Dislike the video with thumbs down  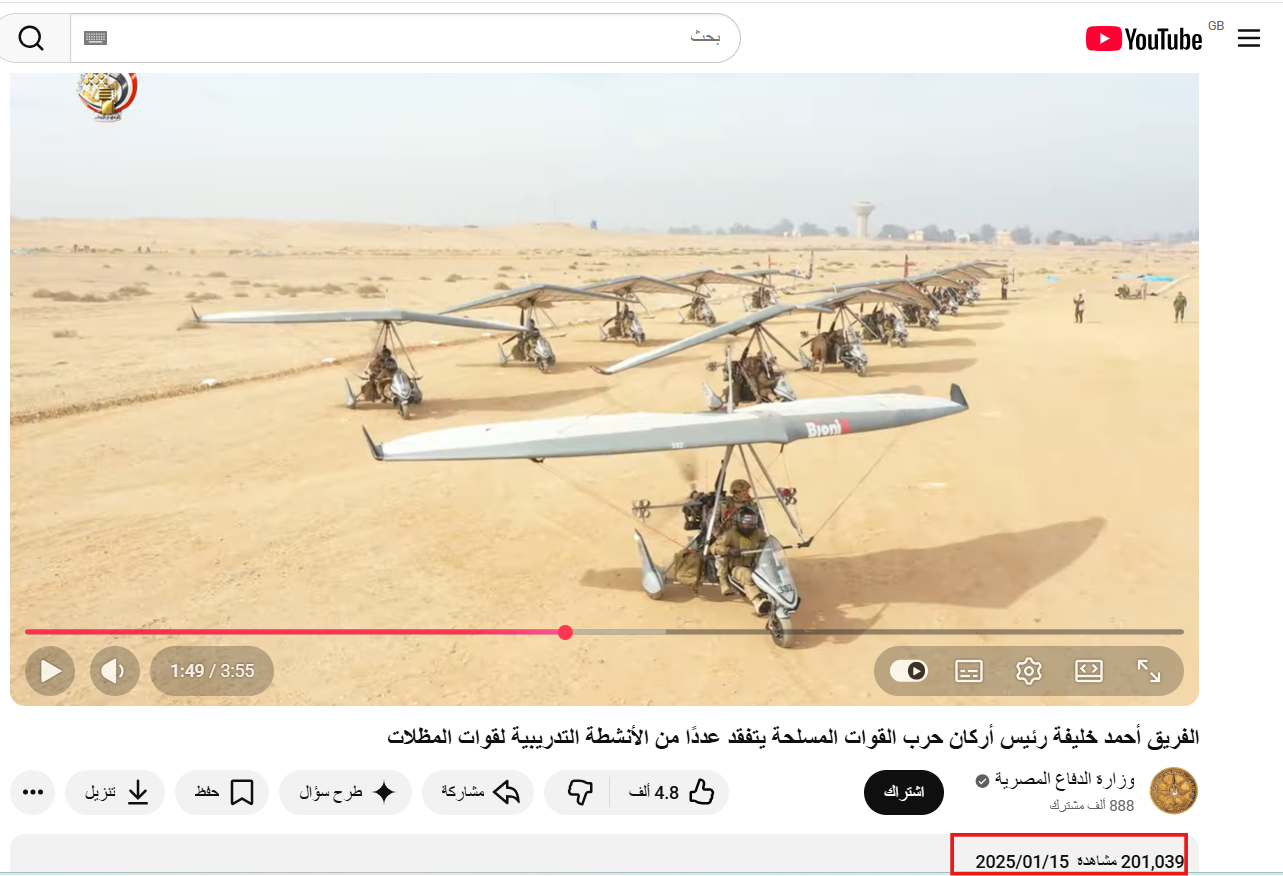580,793
